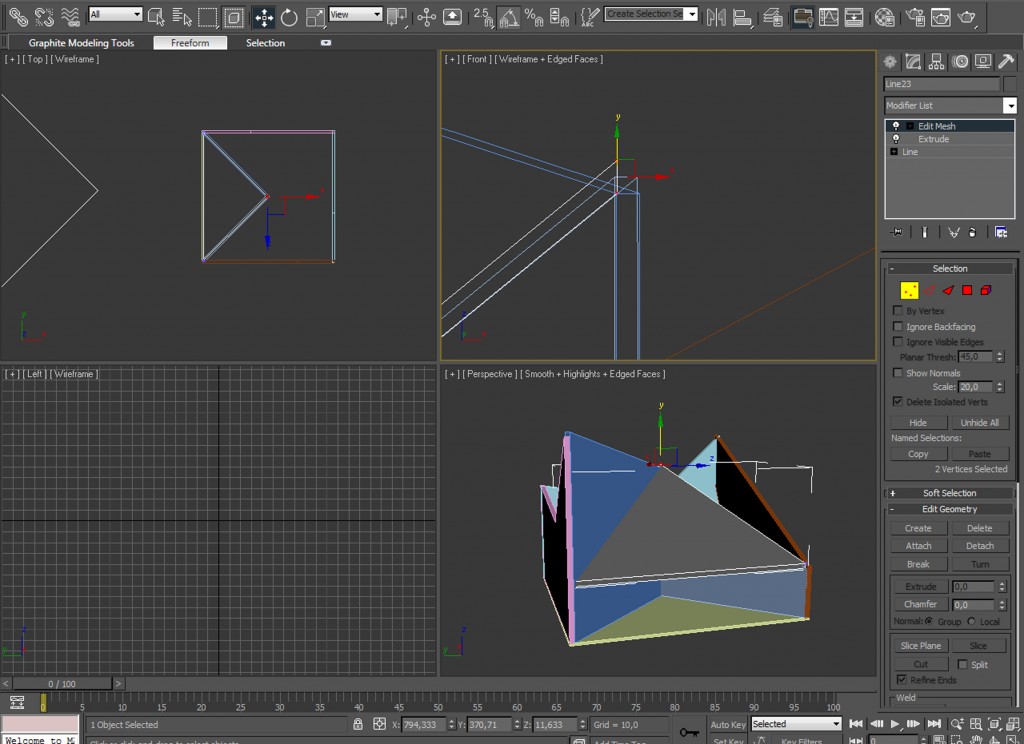
Task: Enable Ignore Visible Edges checkbox
Action: coord(898,342)
